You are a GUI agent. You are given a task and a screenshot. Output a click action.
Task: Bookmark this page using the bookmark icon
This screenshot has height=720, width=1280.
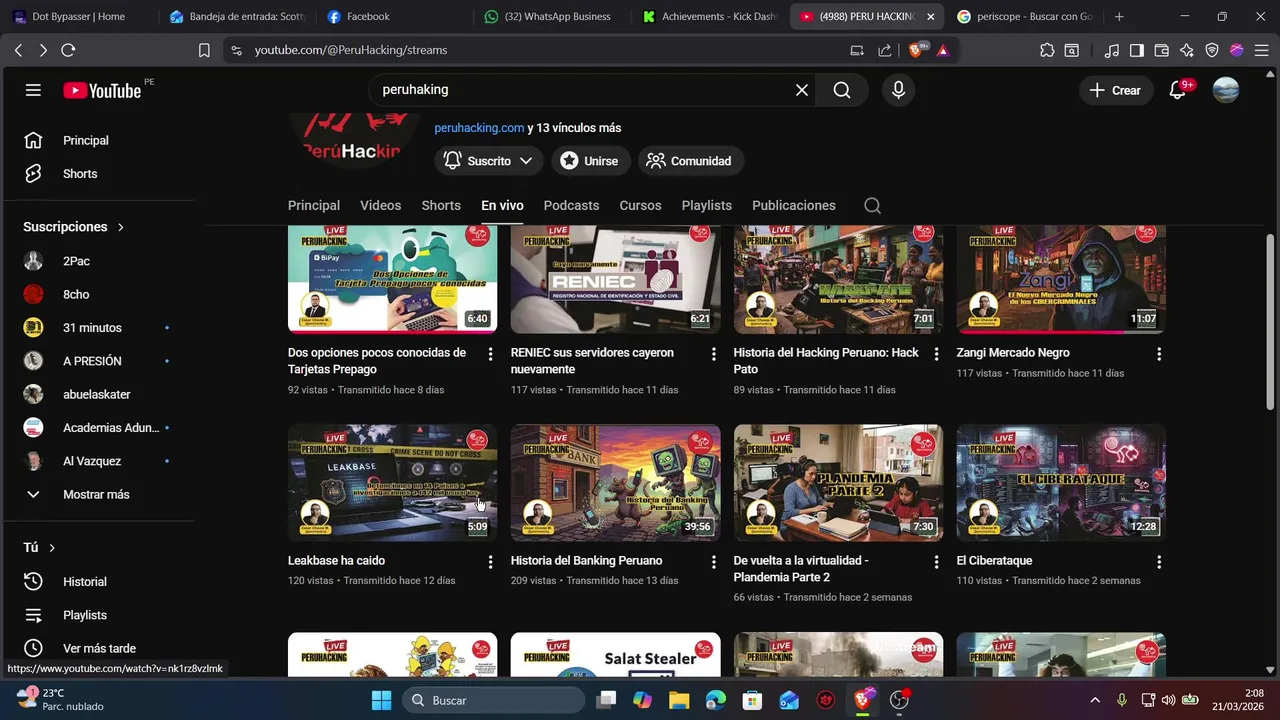[204, 50]
